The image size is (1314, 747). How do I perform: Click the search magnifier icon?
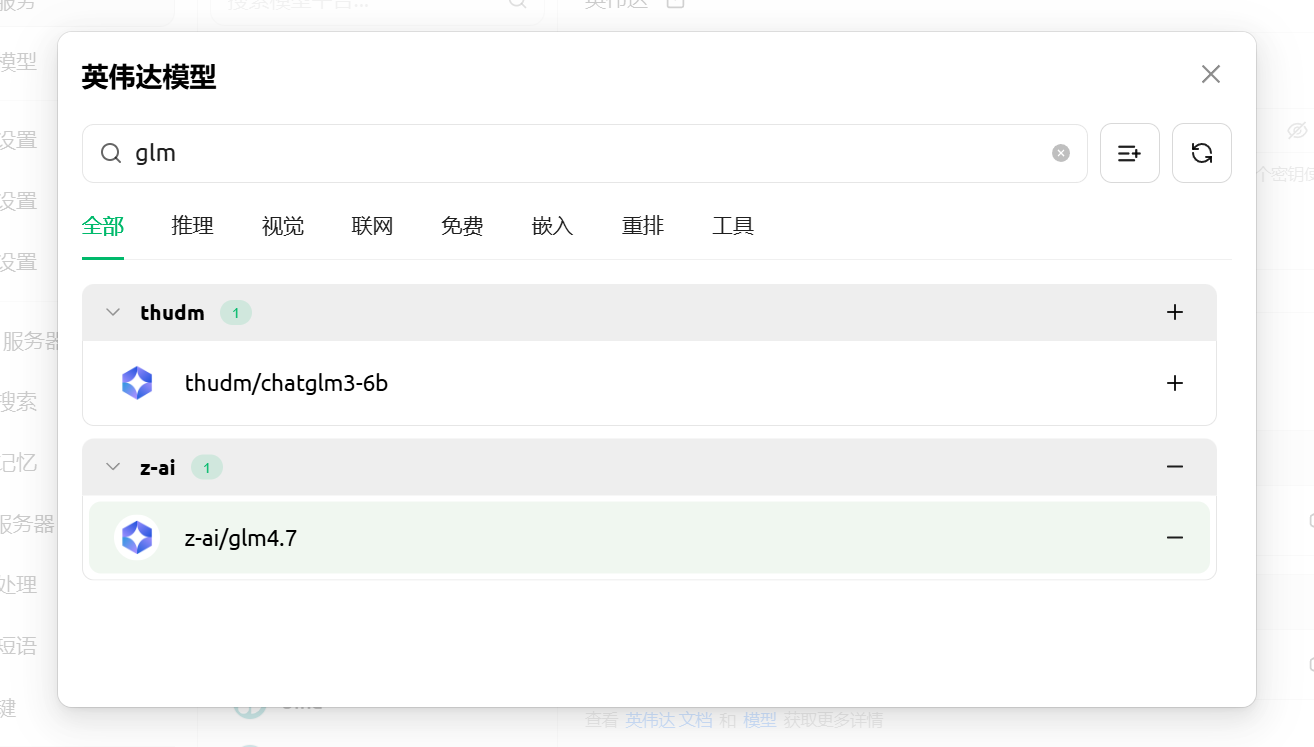tap(111, 153)
